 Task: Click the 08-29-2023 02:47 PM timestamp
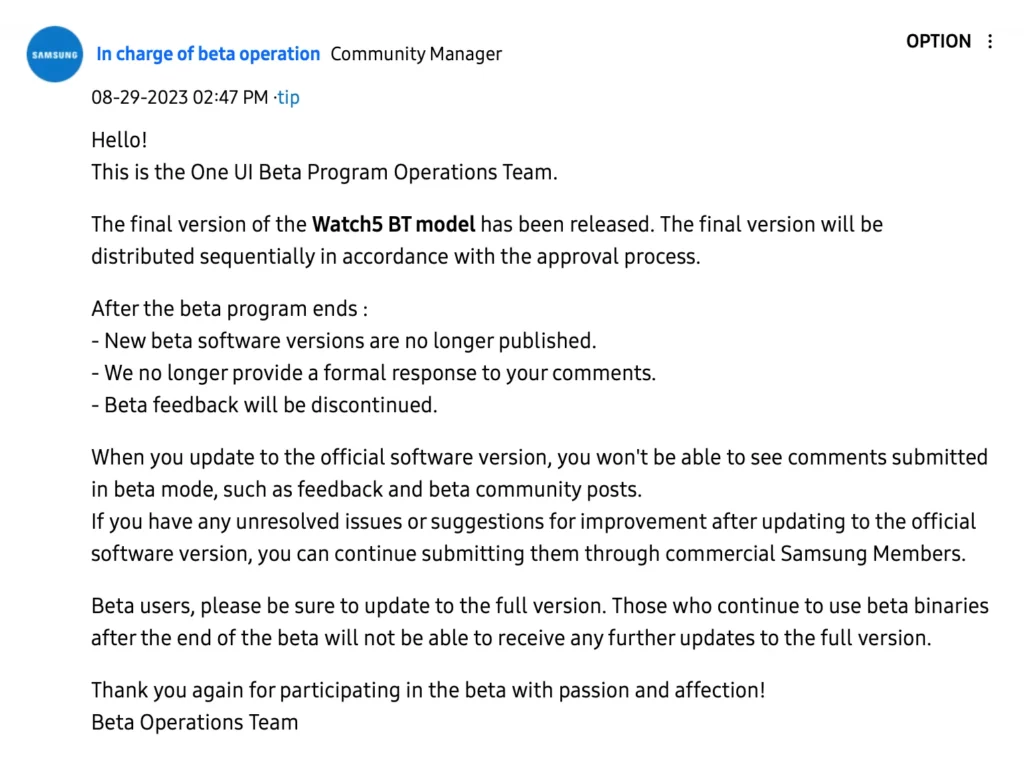click(x=180, y=97)
